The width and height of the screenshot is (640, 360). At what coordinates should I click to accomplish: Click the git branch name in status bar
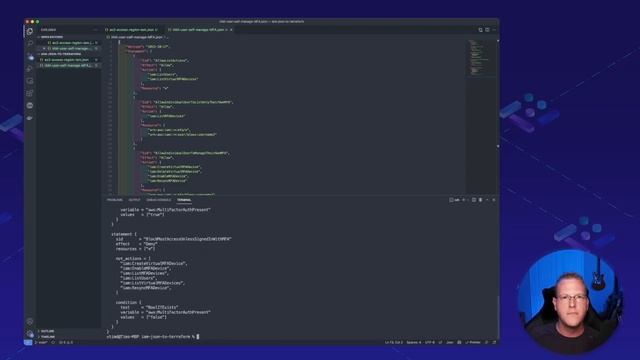(x=41, y=342)
